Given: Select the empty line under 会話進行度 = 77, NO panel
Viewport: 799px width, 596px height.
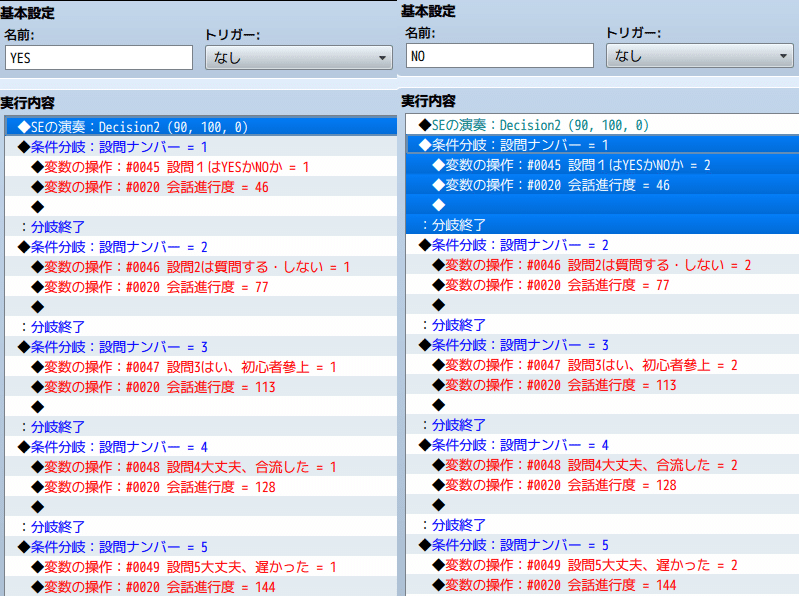Looking at the screenshot, I should (x=602, y=305).
